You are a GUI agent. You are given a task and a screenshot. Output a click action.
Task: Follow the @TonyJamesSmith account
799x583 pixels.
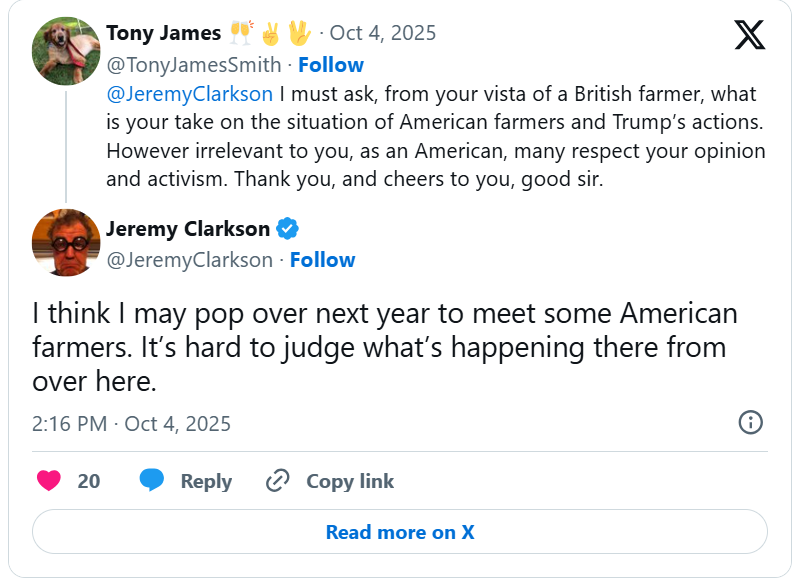tap(331, 65)
